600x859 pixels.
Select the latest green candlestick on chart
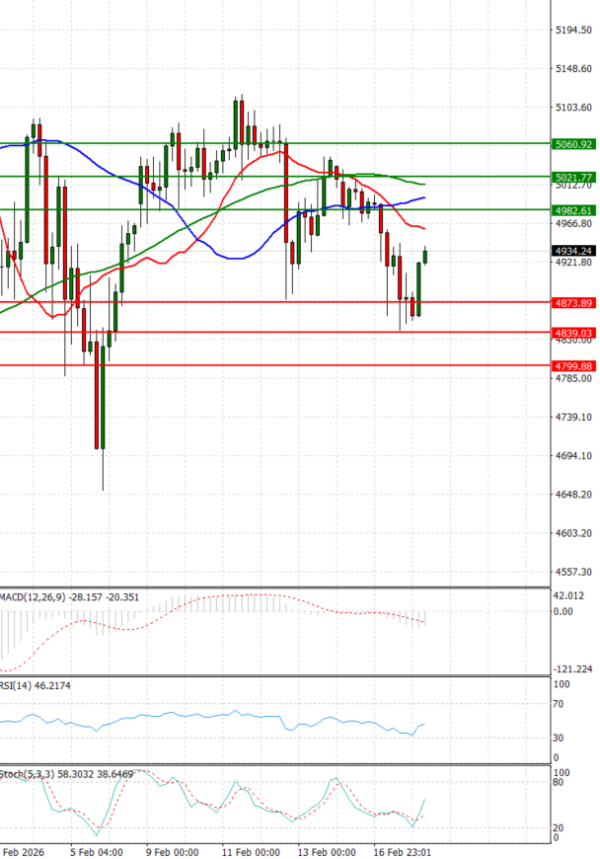426,256
